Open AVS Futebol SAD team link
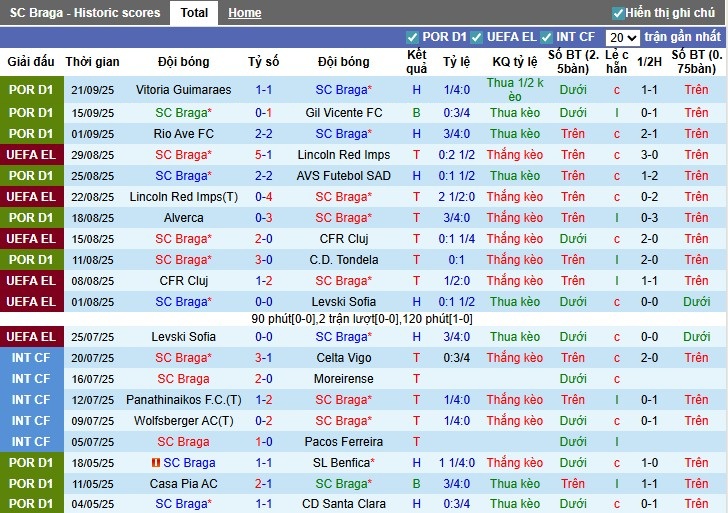Screen dimensions: 728x513 point(344,176)
